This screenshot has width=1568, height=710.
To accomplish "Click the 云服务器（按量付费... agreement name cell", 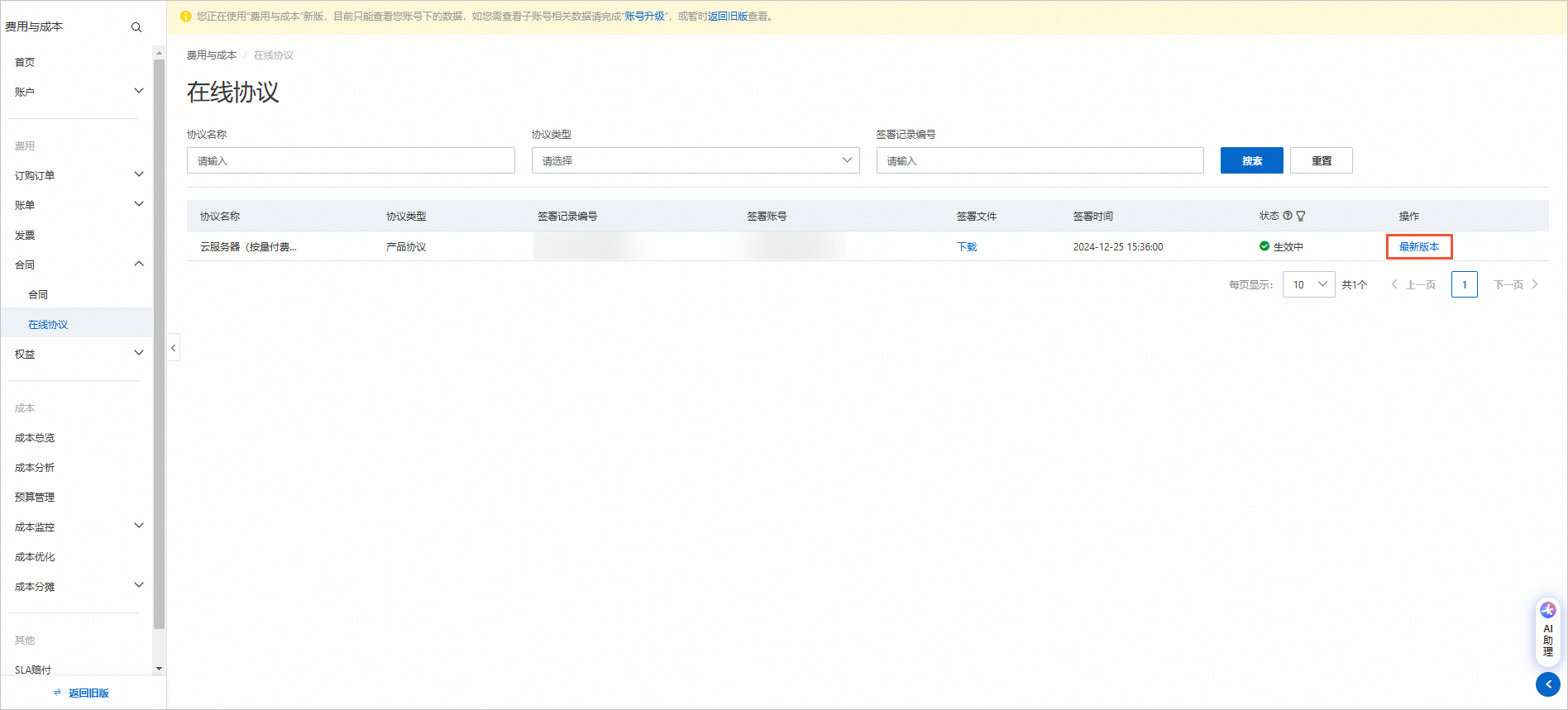I will pos(248,246).
